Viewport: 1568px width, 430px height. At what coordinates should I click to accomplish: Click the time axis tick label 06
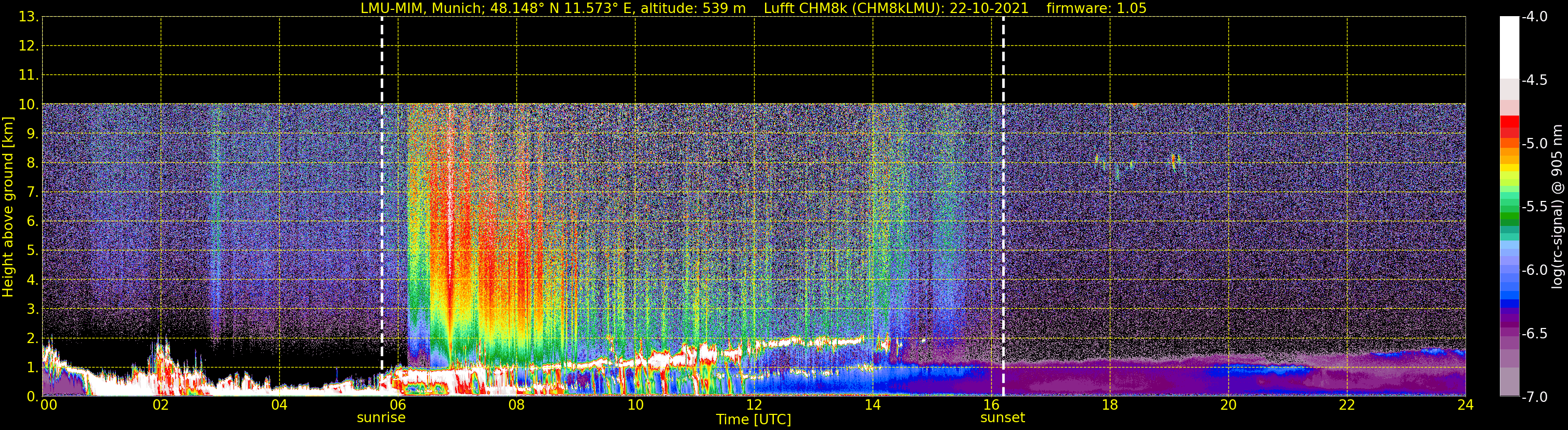click(398, 405)
